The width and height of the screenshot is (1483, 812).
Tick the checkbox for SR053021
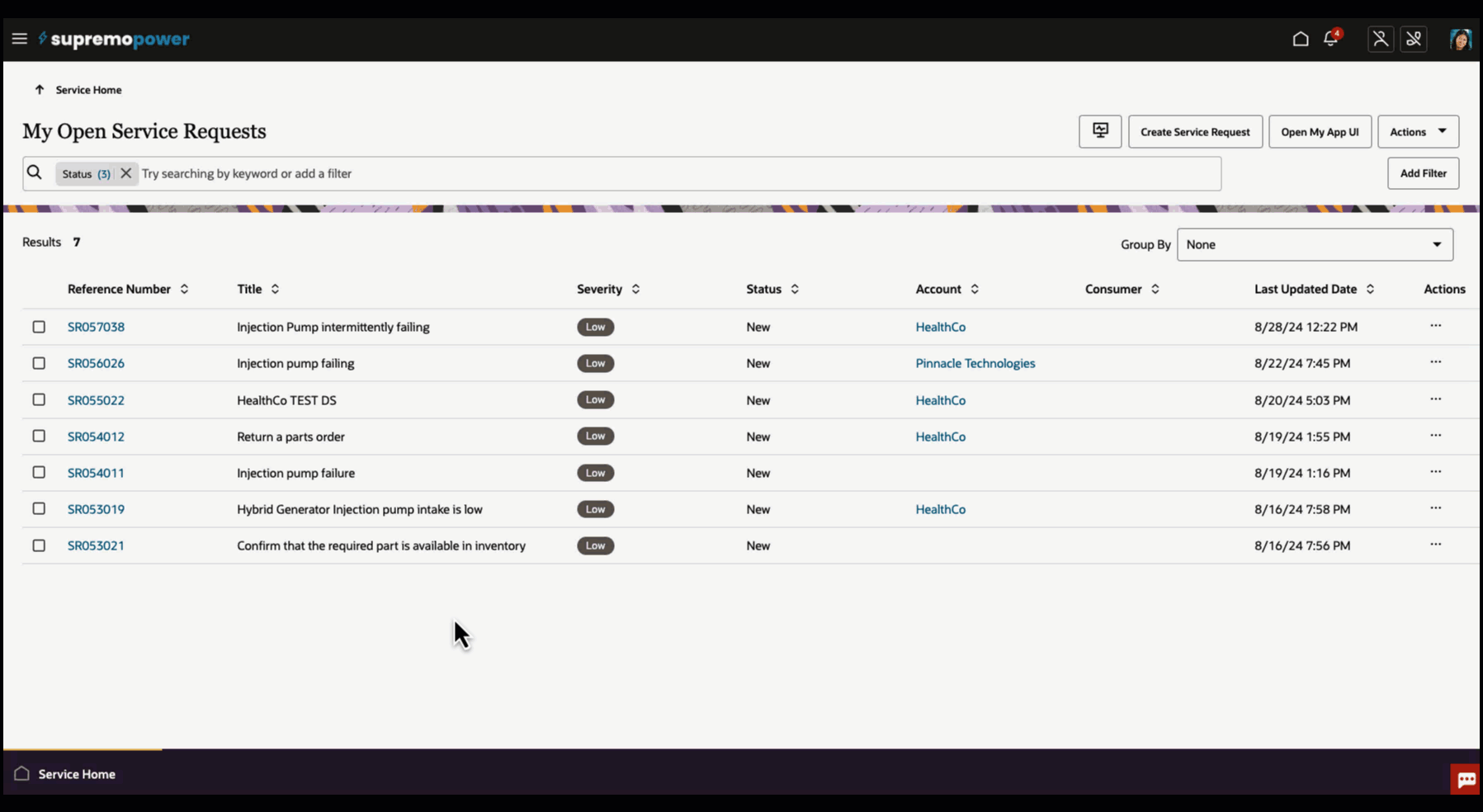coord(39,545)
